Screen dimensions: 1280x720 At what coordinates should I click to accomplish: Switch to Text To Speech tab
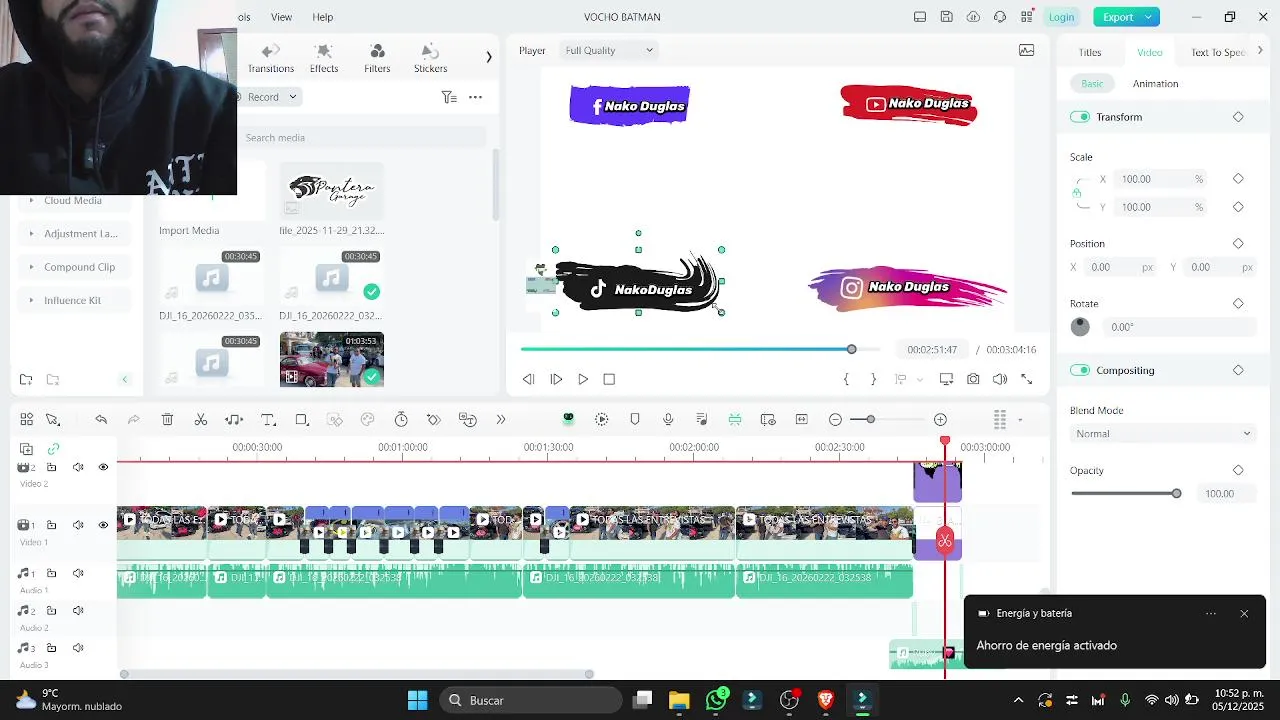click(1218, 52)
